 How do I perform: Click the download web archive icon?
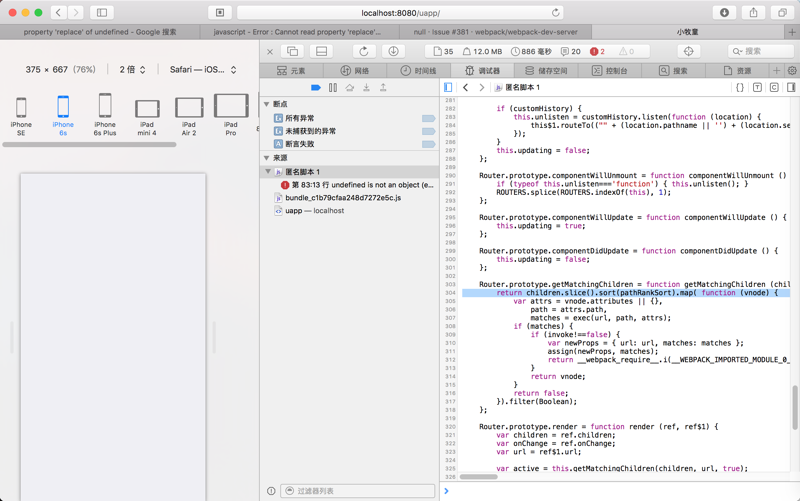click(x=393, y=51)
